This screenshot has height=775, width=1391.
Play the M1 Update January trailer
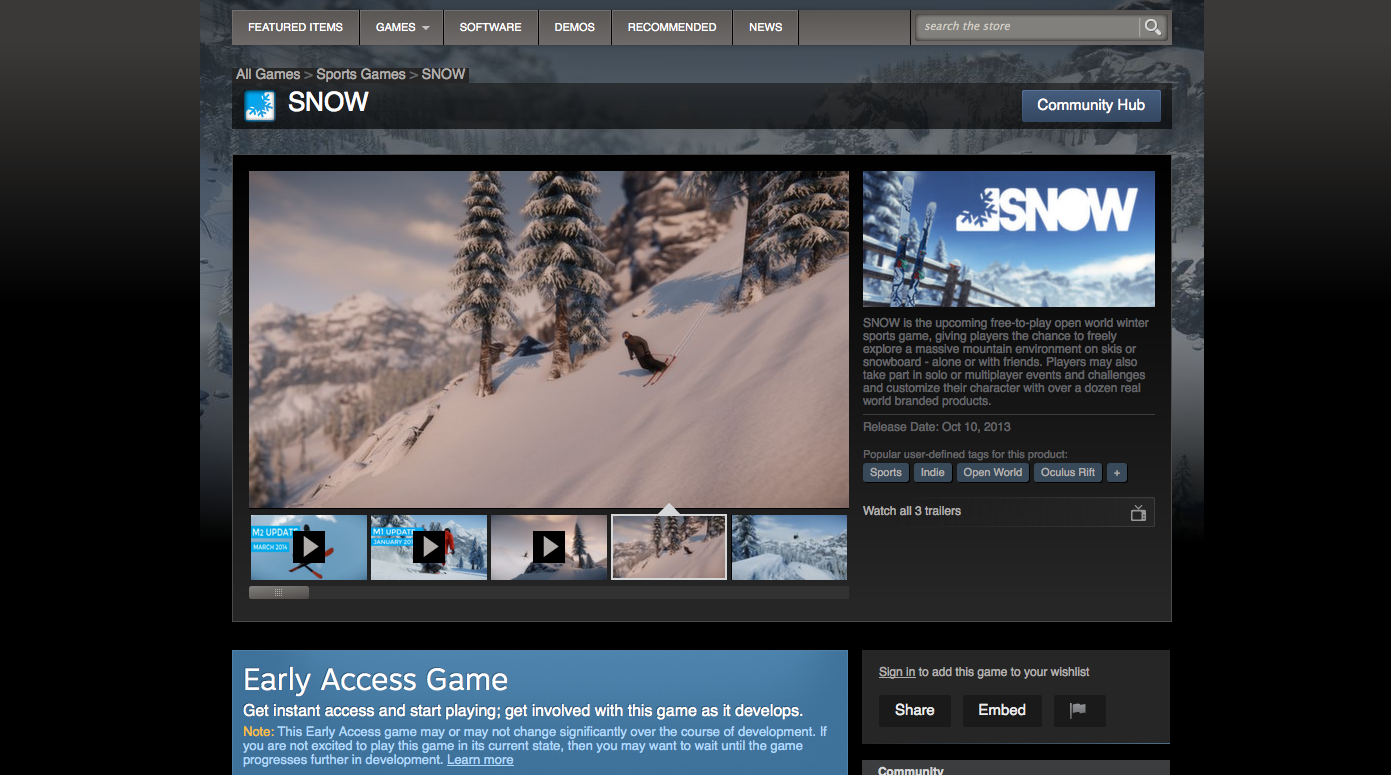pyautogui.click(x=429, y=547)
